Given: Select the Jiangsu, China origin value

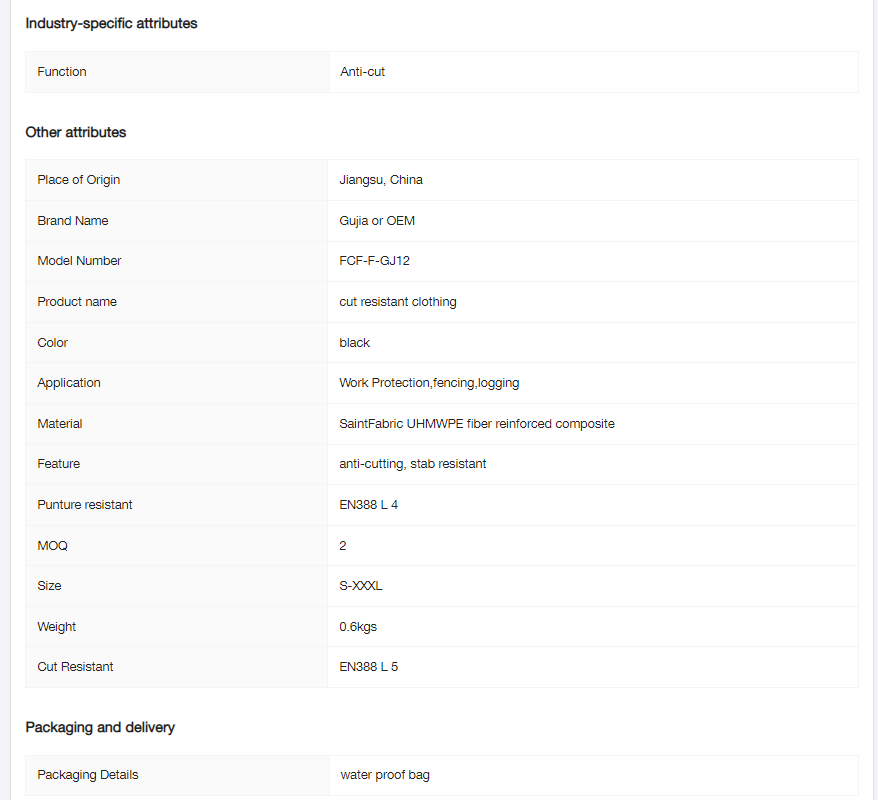Looking at the screenshot, I should tap(381, 180).
